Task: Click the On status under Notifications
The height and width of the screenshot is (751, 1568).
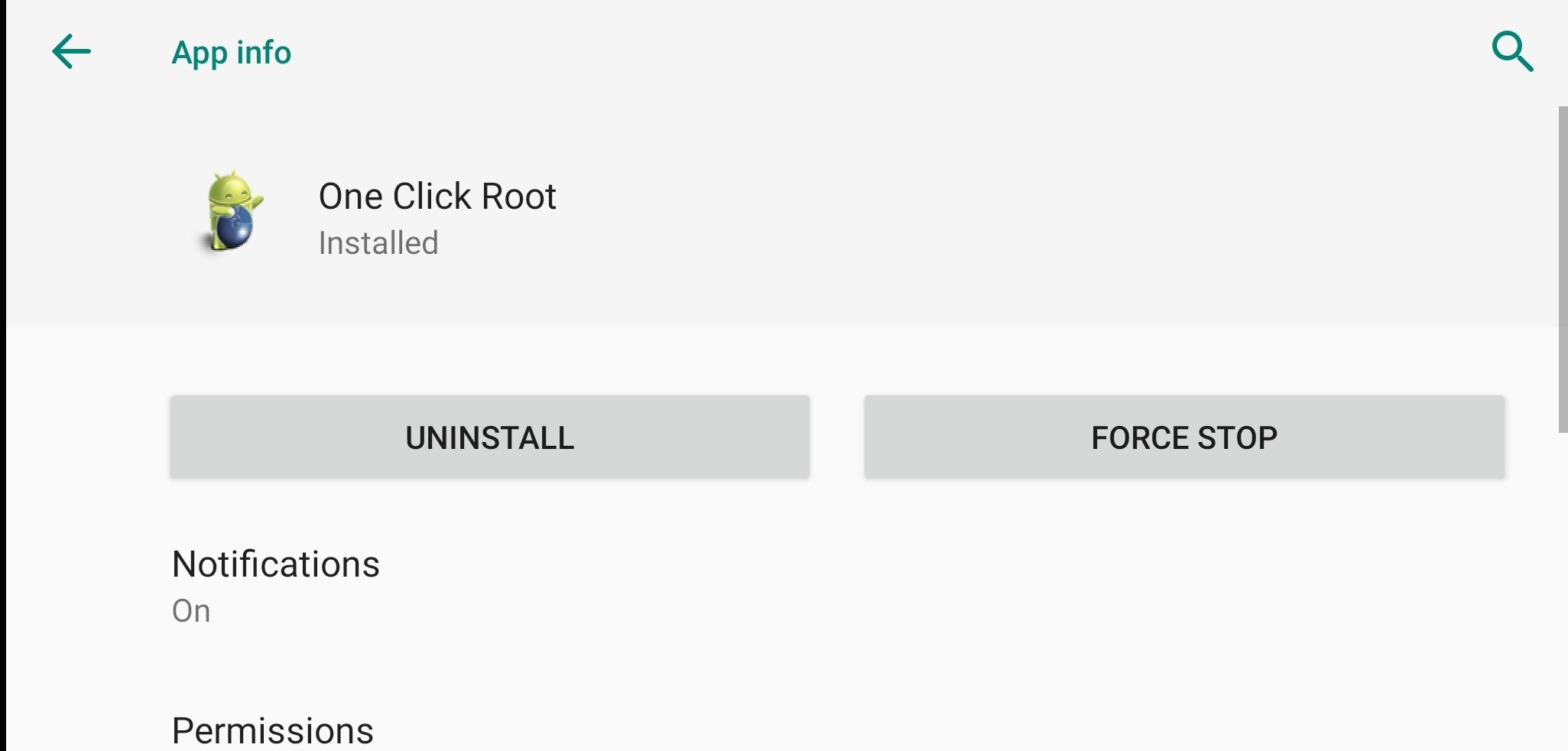Action: coord(191,610)
